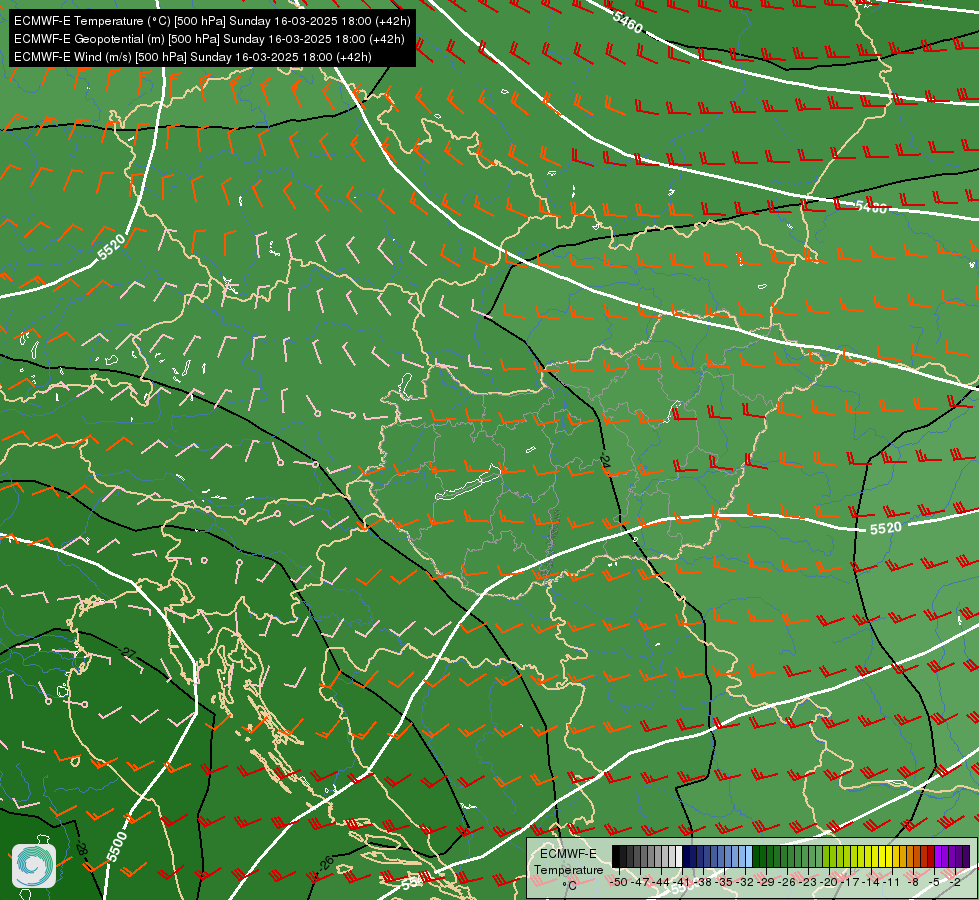Click the 5500 geopotential contour label
This screenshot has height=900, width=979.
click(116, 847)
